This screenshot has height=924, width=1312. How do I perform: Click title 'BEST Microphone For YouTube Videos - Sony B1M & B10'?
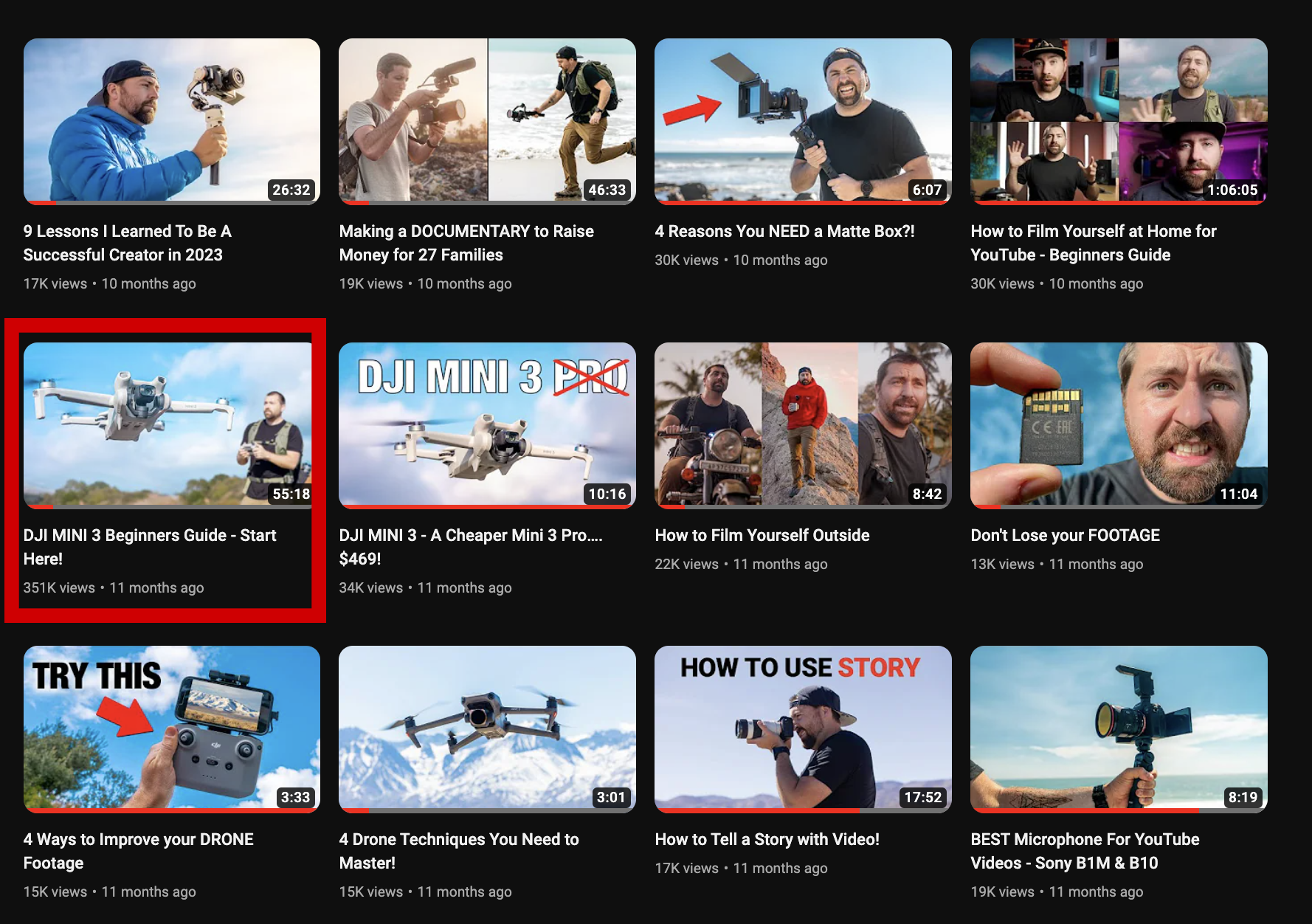pyautogui.click(x=1085, y=851)
